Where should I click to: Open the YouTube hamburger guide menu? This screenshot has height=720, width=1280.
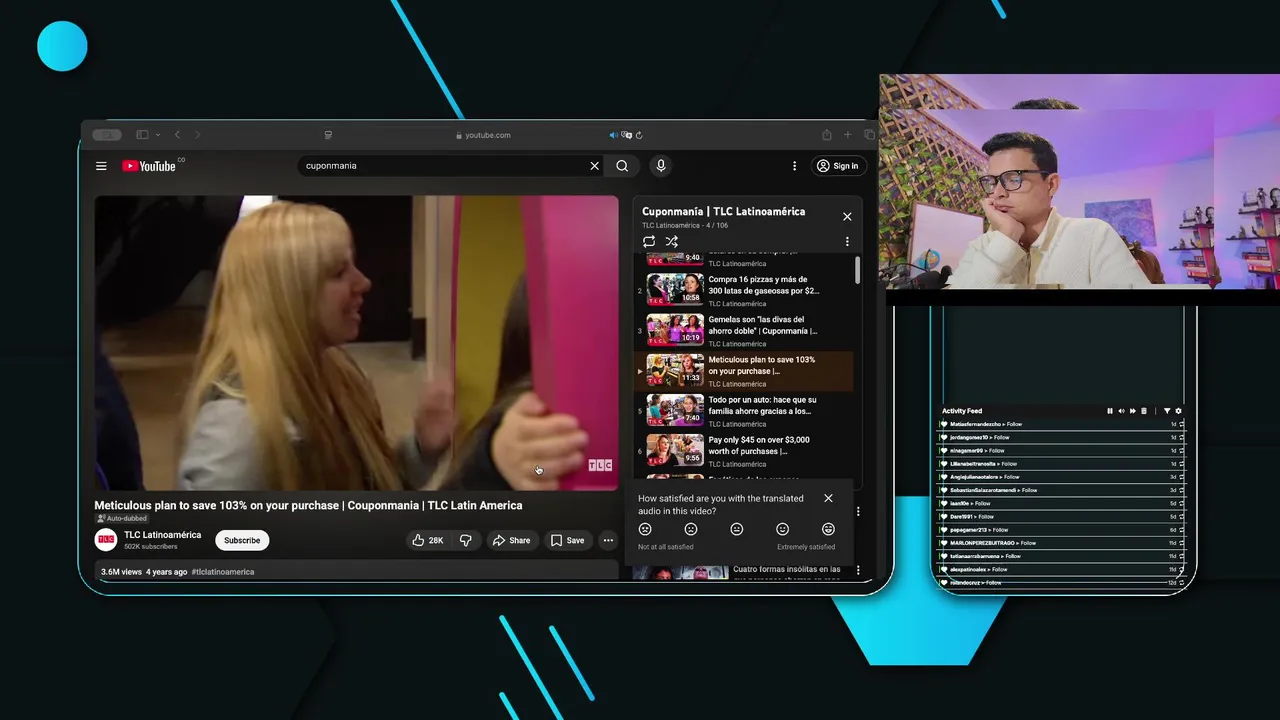[101, 166]
